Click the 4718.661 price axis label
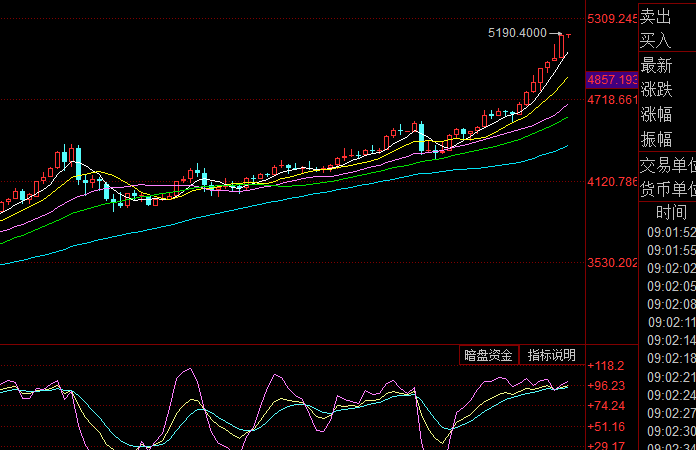Viewport: 696px width, 450px height. (x=613, y=100)
